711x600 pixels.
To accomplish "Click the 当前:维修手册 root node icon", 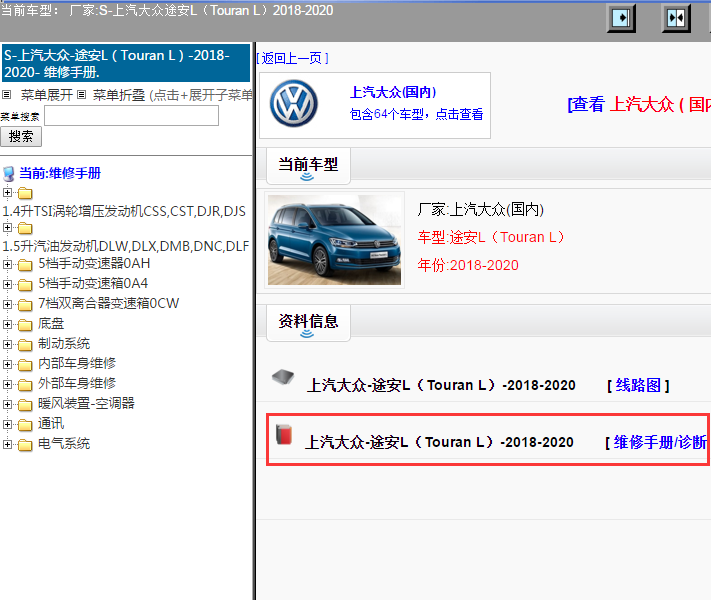I will pyautogui.click(x=9, y=174).
